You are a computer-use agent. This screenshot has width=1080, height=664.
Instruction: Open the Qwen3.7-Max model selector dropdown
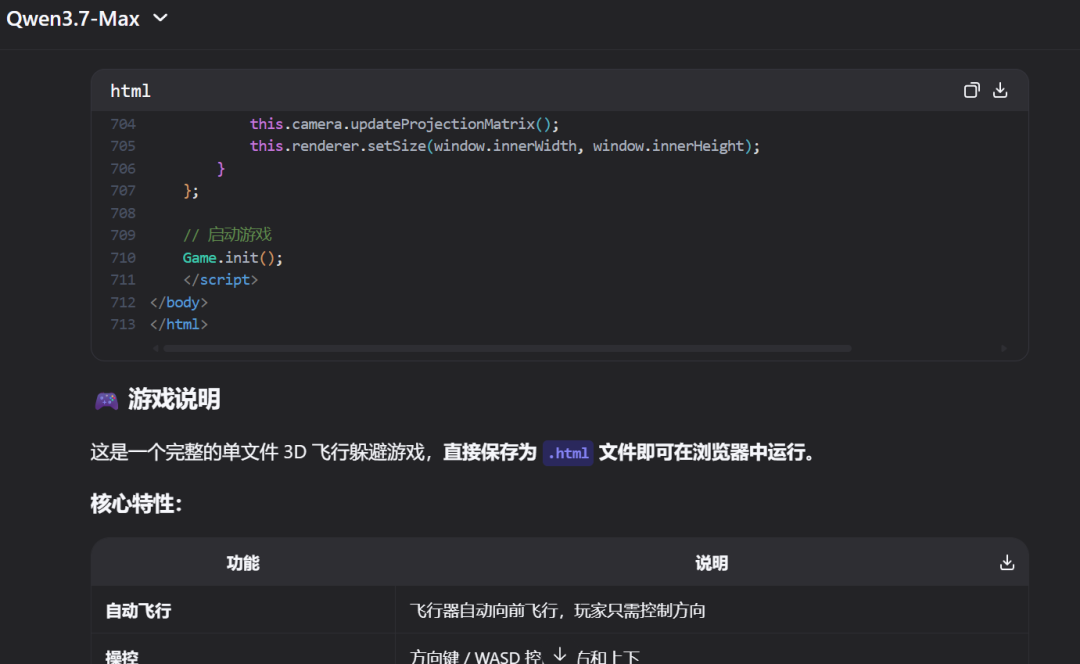click(x=87, y=19)
